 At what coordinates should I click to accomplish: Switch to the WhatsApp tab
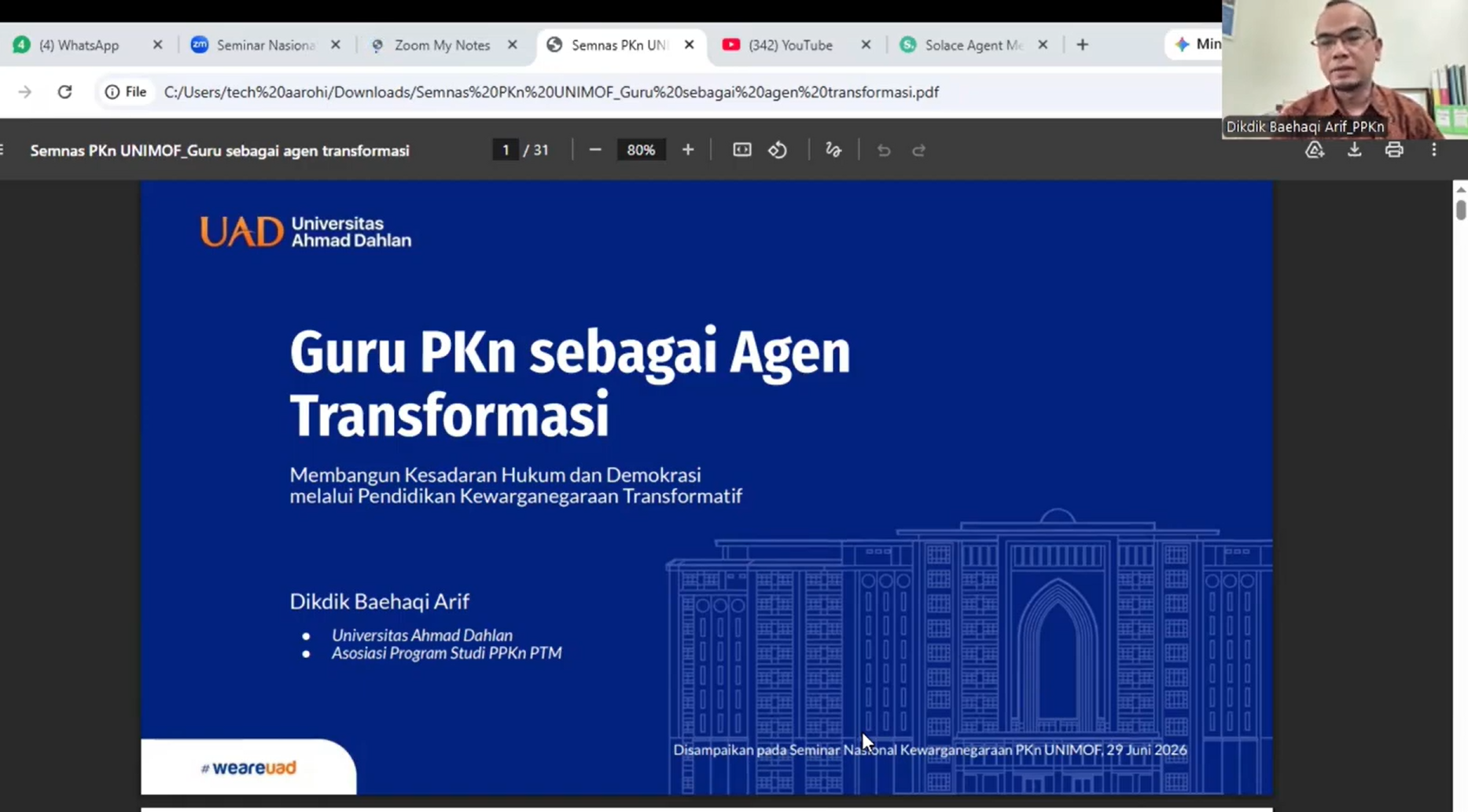pyautogui.click(x=88, y=45)
